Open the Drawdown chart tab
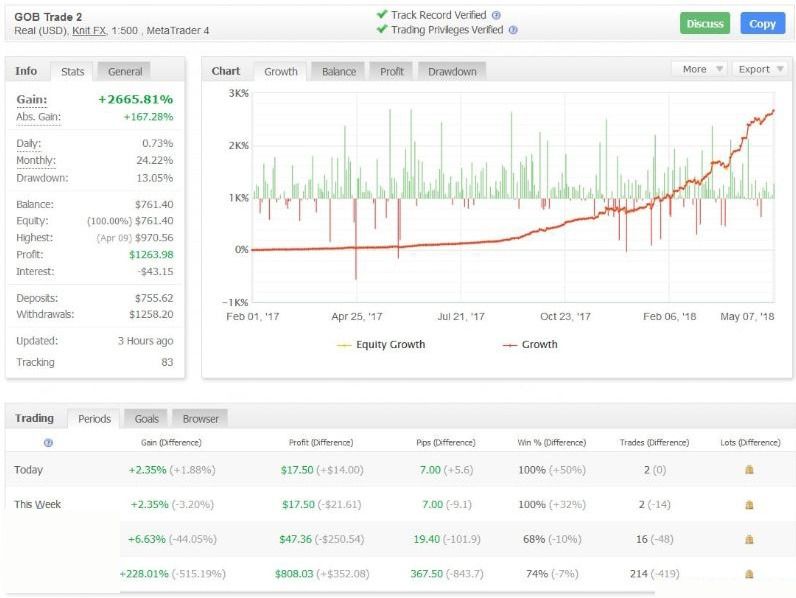The height and width of the screenshot is (598, 796). 451,72
